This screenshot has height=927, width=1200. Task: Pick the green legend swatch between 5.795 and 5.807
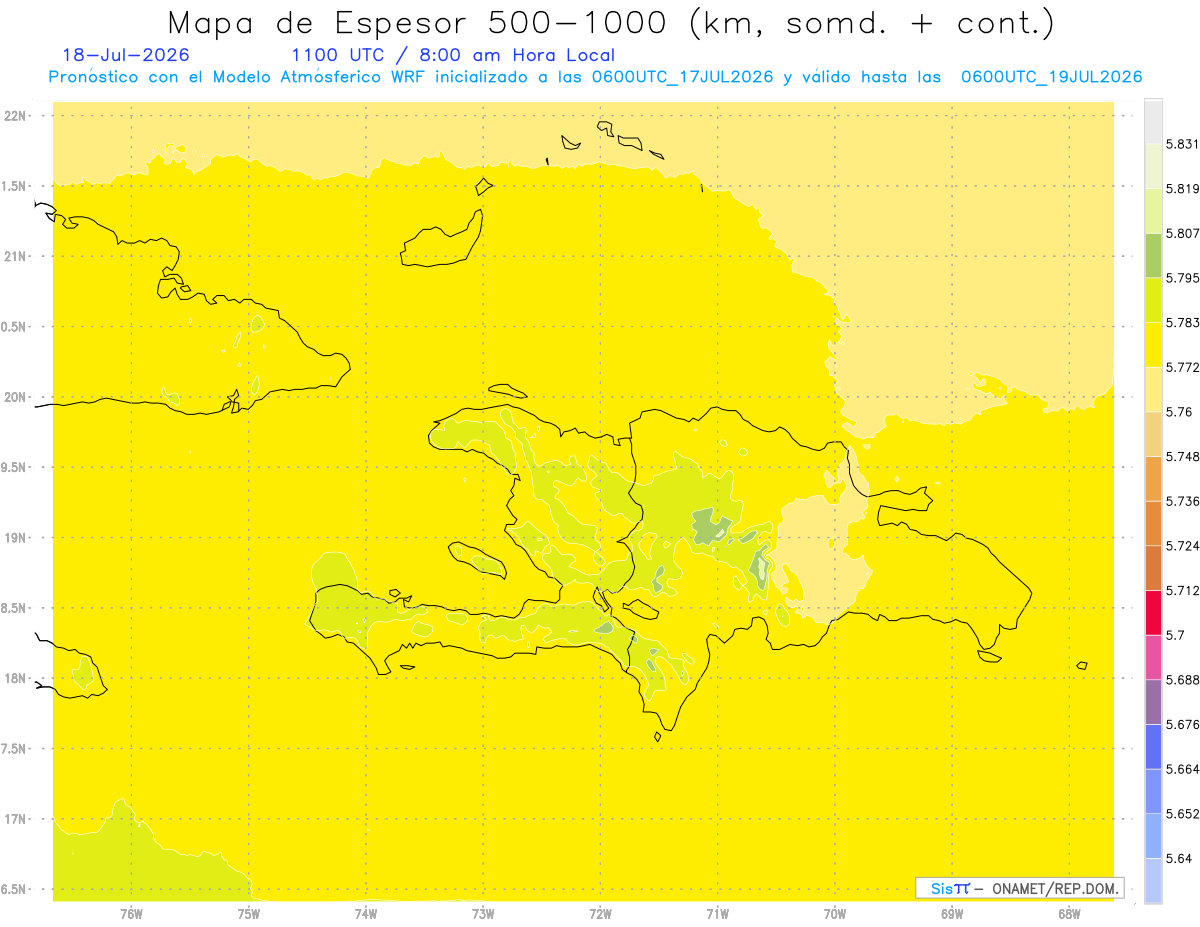[x=1153, y=255]
